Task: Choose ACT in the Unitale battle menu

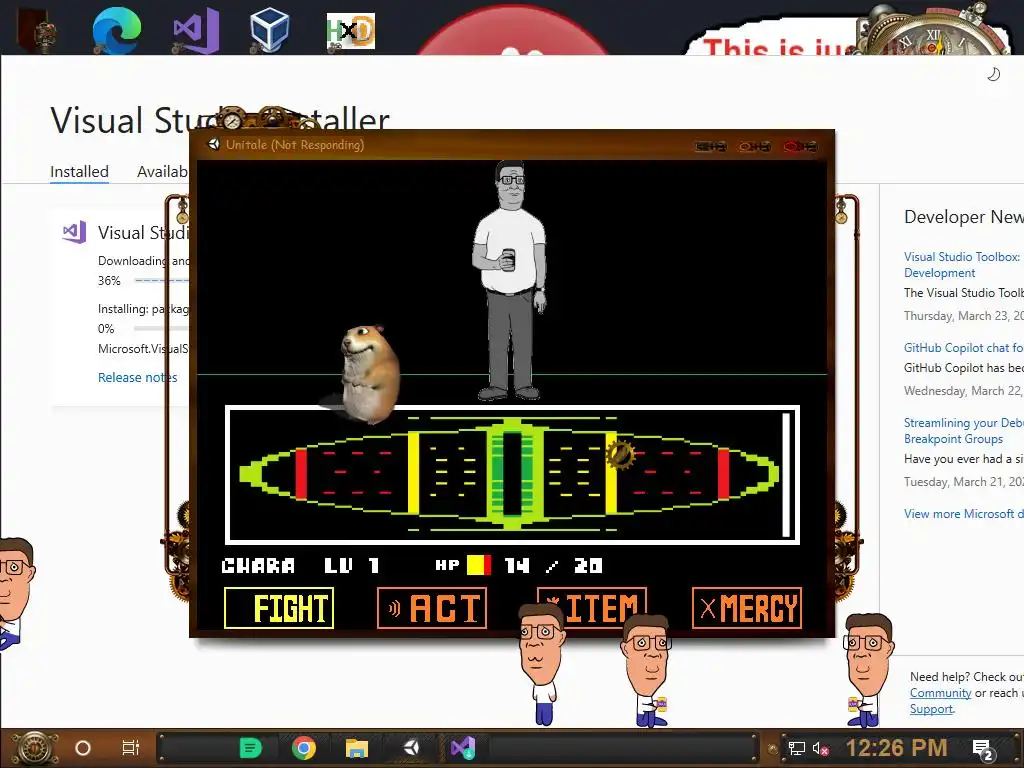Action: (432, 608)
